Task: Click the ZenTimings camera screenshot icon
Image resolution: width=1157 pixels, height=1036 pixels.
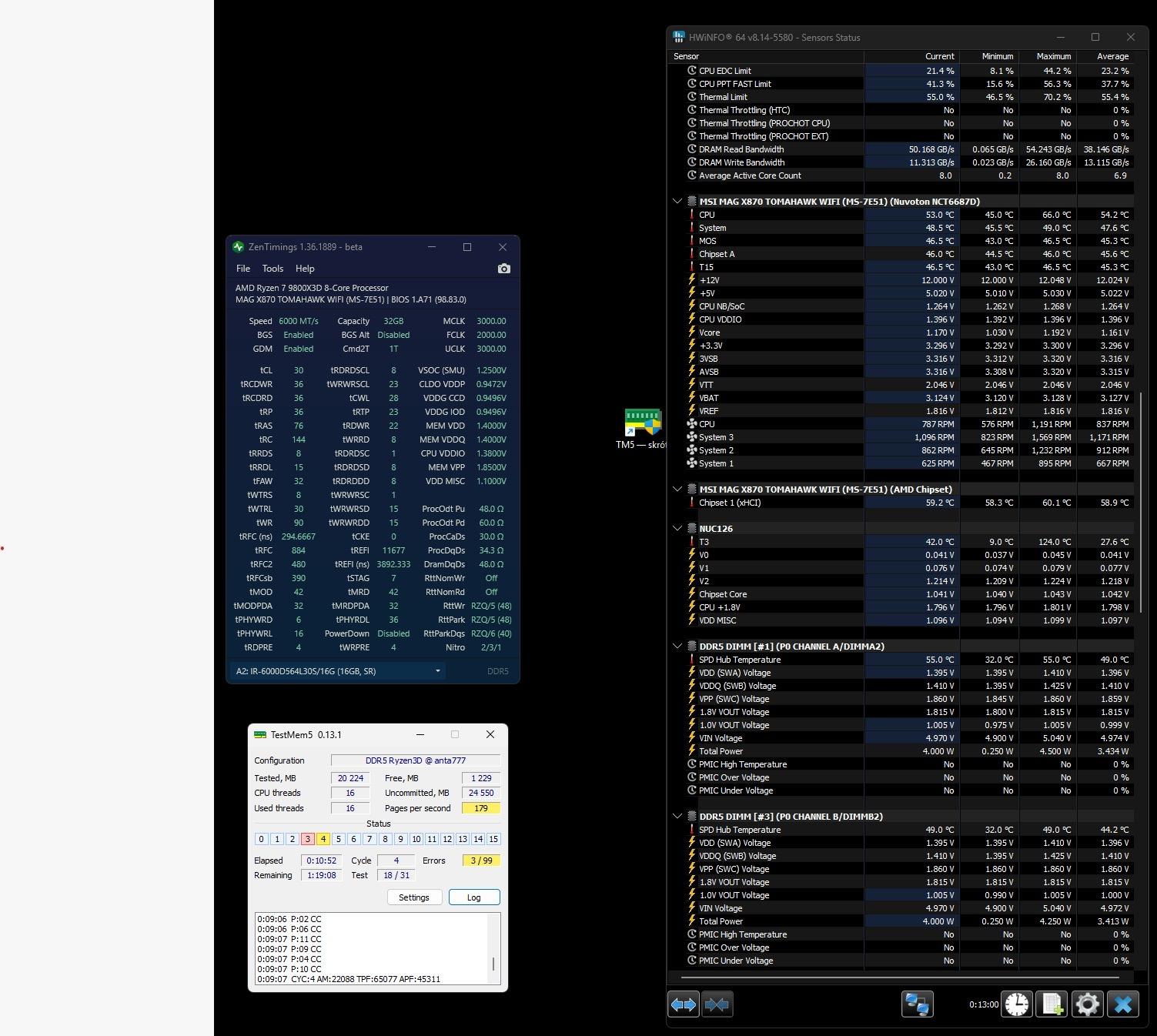Action: (503, 269)
